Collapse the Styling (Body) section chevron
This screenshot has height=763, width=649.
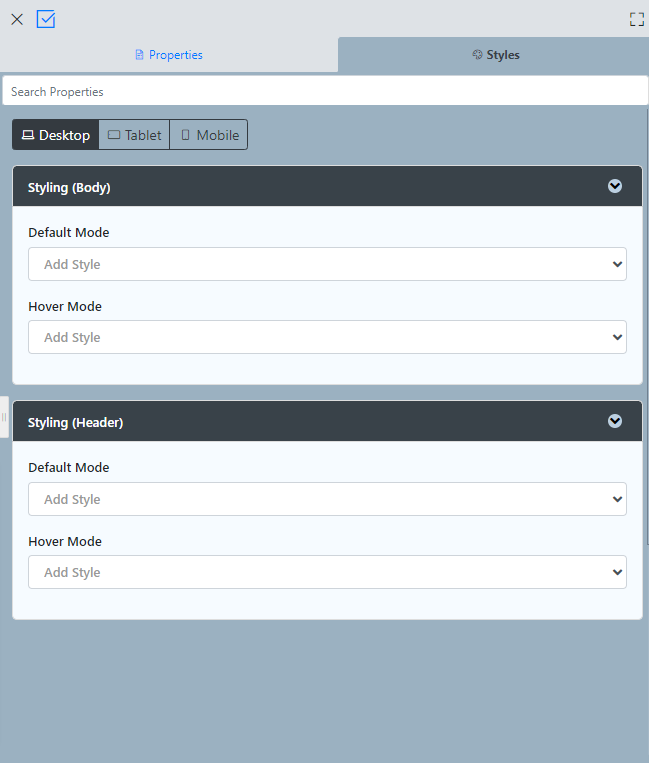point(615,186)
